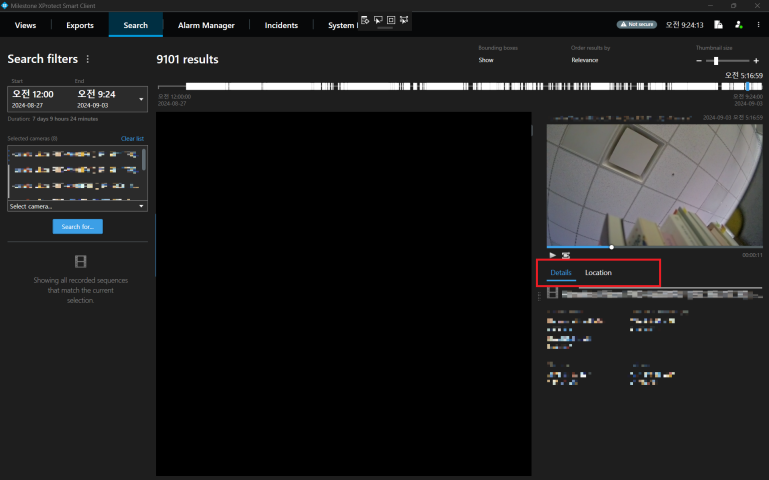Click the minus icon to shrink thumbnails

(699, 61)
